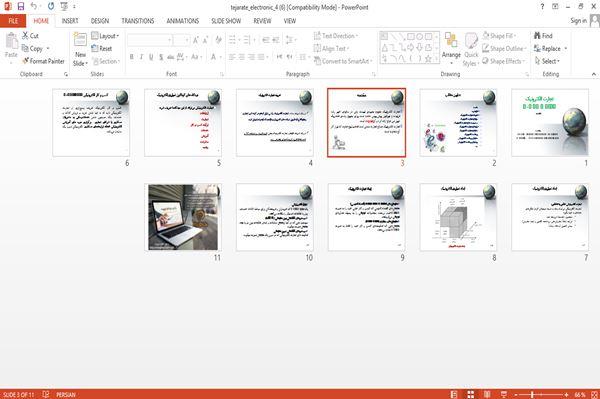Open the Section dropdown
This screenshot has height=399, width=600.
click(x=106, y=61)
